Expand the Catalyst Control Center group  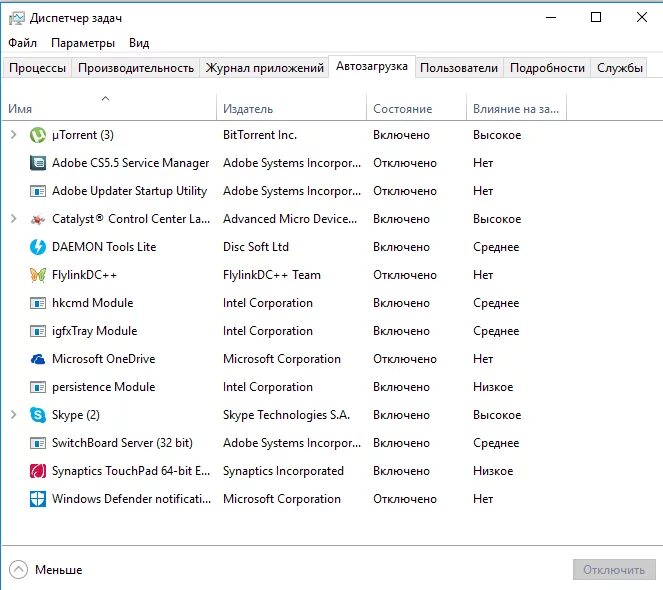14,219
